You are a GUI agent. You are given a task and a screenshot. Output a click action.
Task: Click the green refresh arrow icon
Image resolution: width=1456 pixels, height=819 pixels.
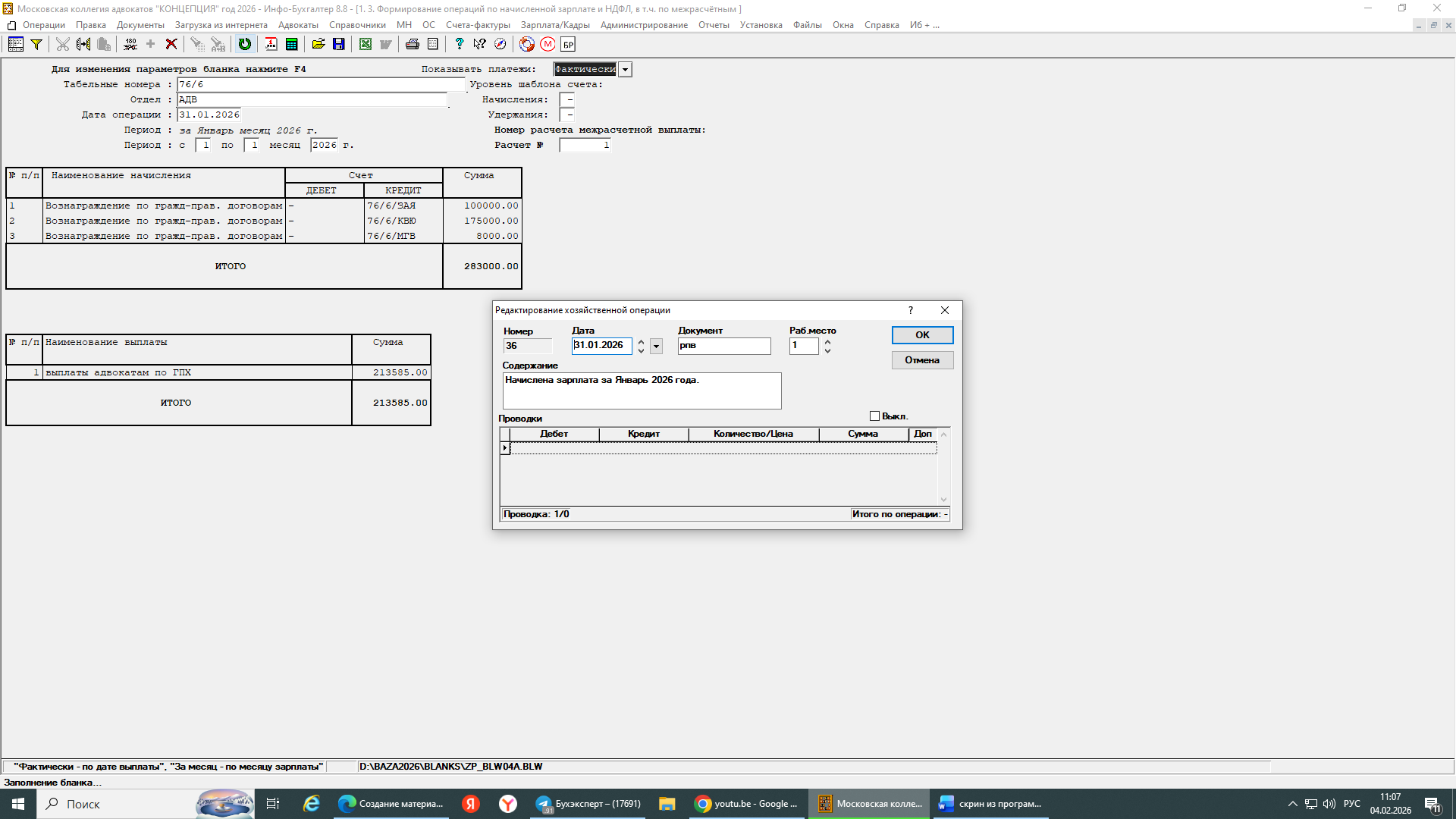[x=244, y=45]
